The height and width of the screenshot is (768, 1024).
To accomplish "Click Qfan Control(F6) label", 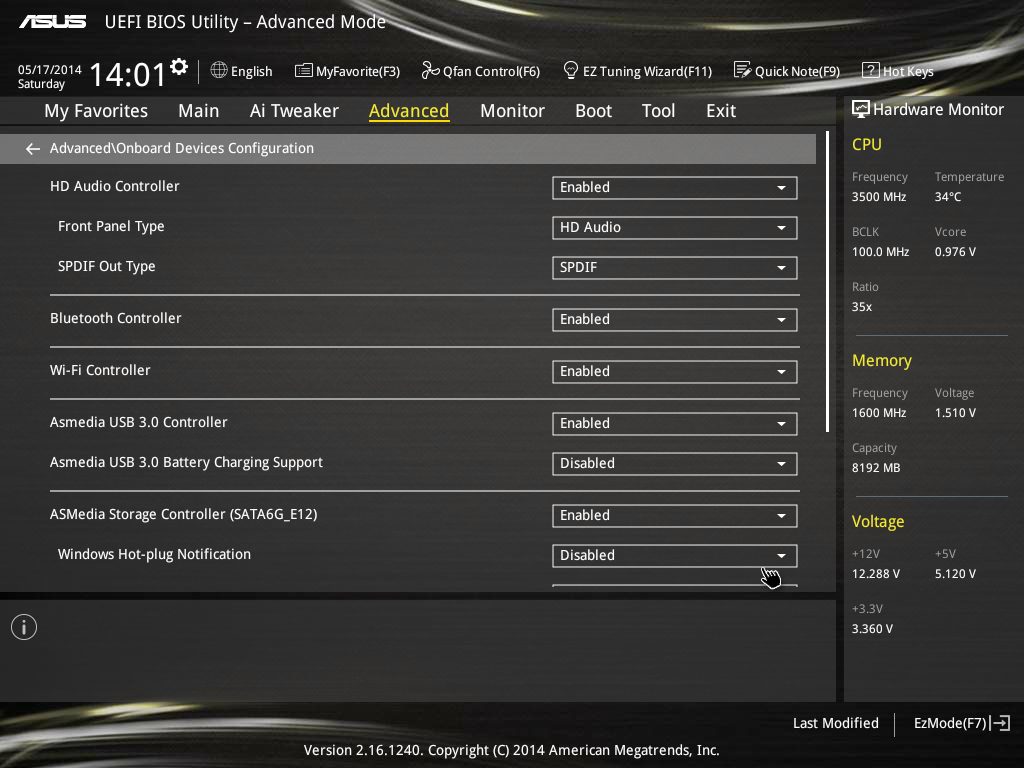I will pyautogui.click(x=492, y=71).
